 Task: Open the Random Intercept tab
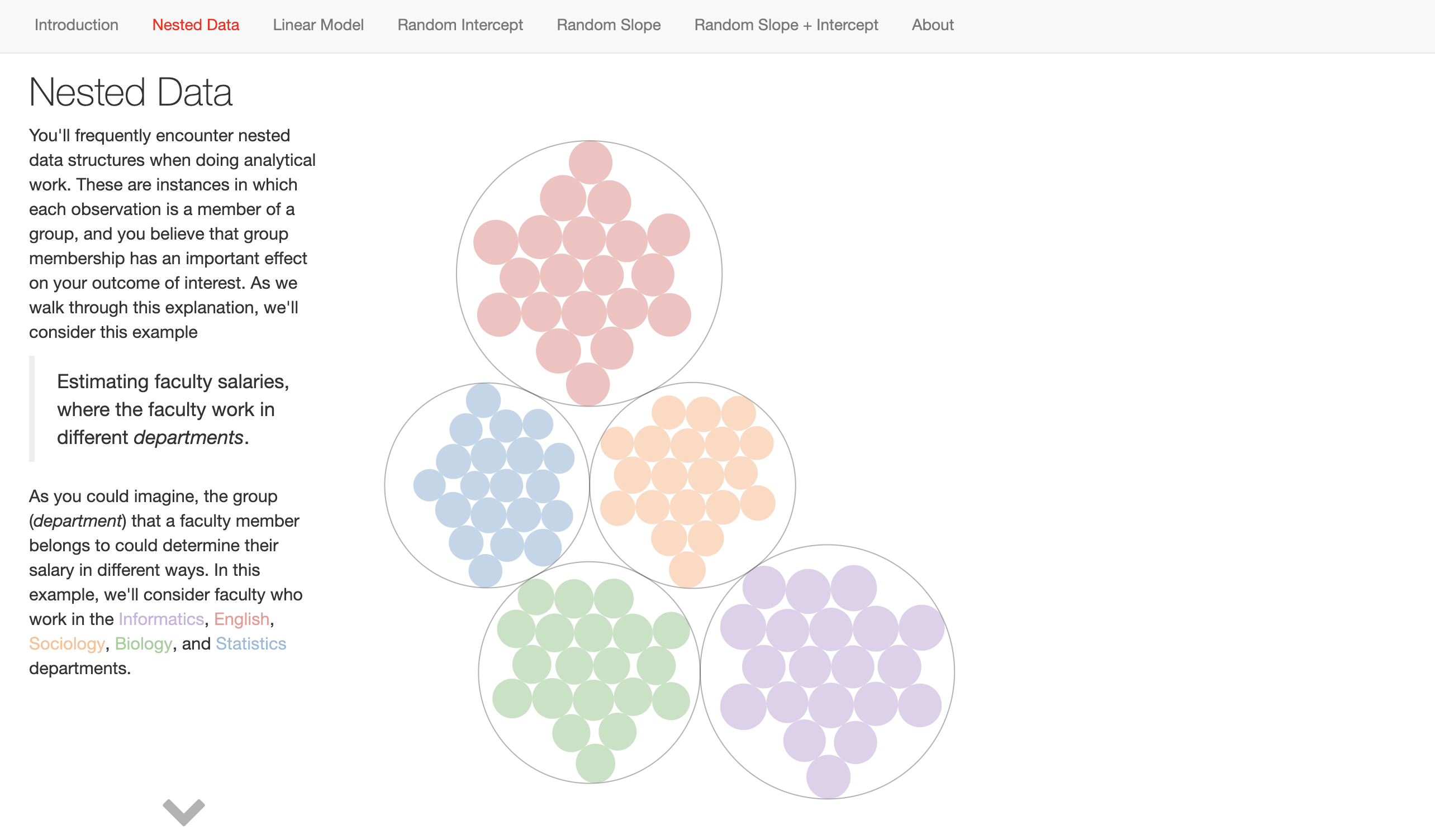(459, 25)
